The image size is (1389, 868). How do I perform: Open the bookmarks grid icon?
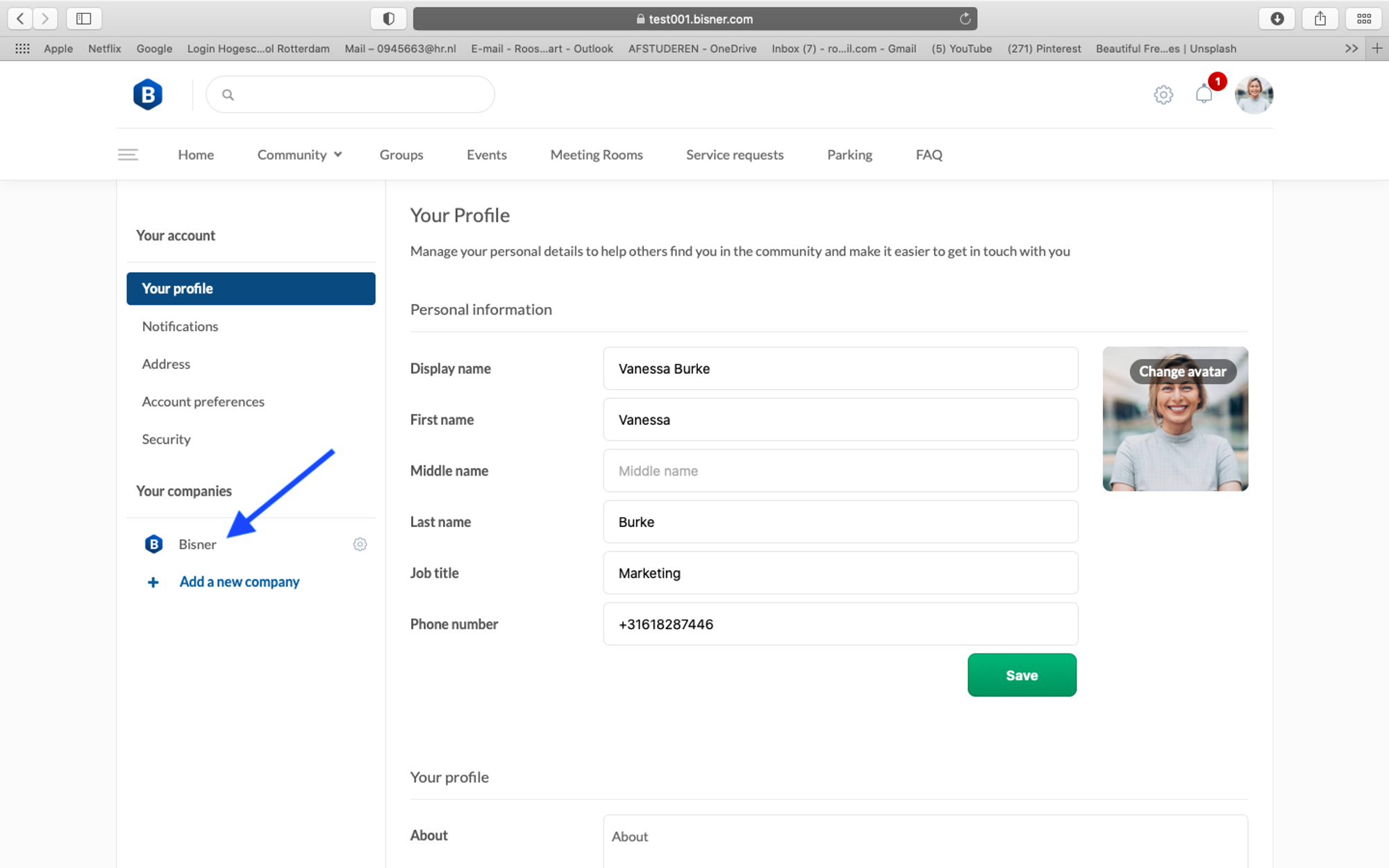(x=22, y=49)
